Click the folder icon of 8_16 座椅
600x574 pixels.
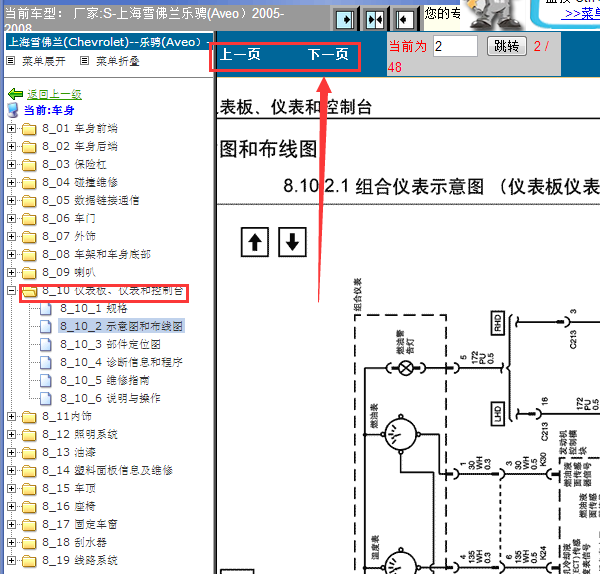pyautogui.click(x=29, y=507)
